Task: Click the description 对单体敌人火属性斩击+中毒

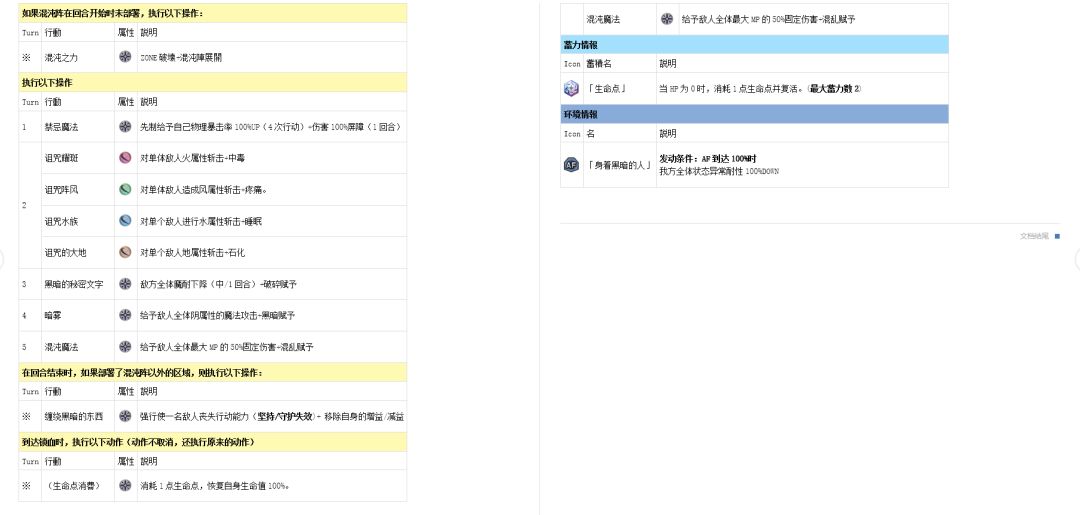Action: pyautogui.click(x=192, y=158)
